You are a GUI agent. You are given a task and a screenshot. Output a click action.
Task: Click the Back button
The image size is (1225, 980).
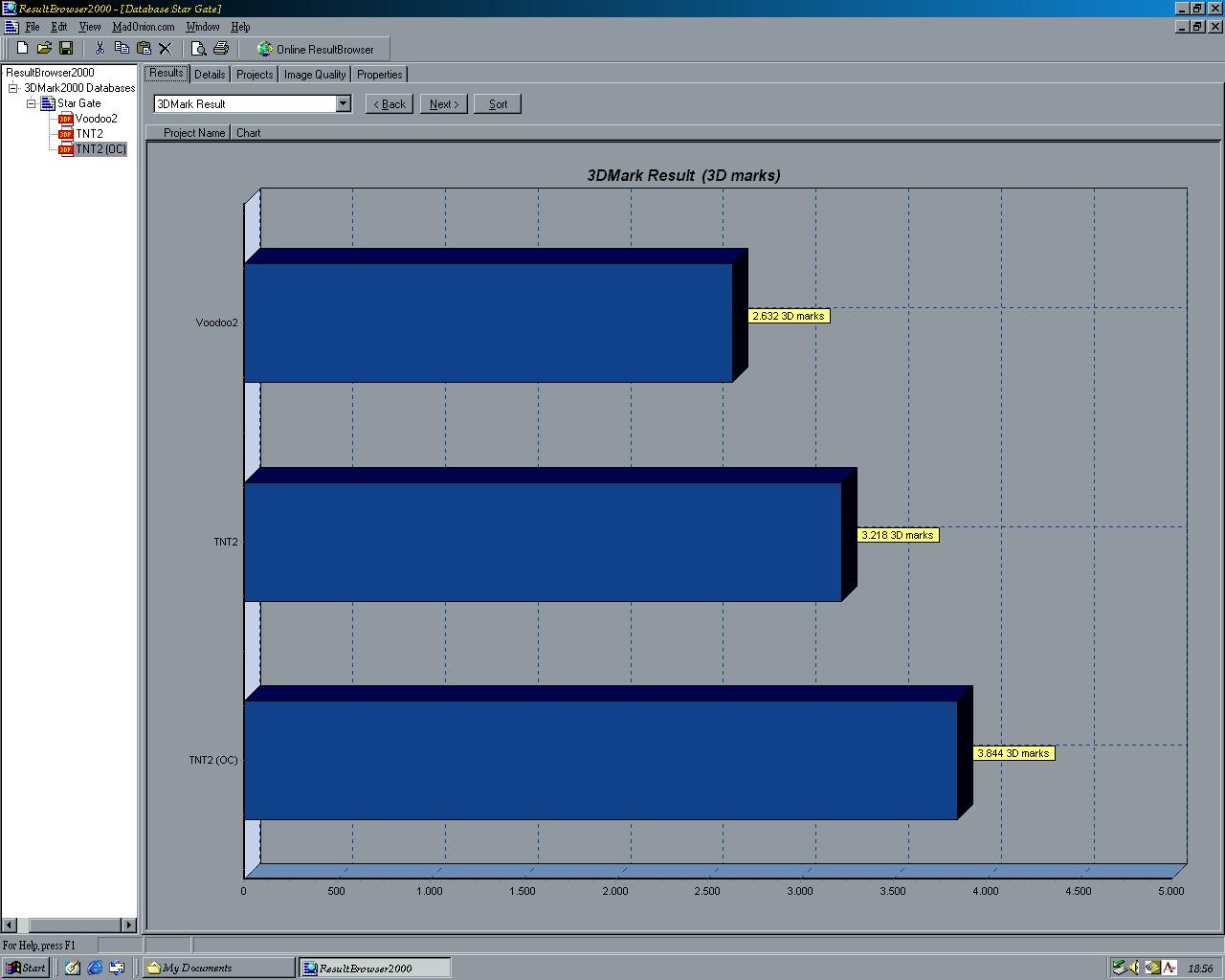click(390, 103)
